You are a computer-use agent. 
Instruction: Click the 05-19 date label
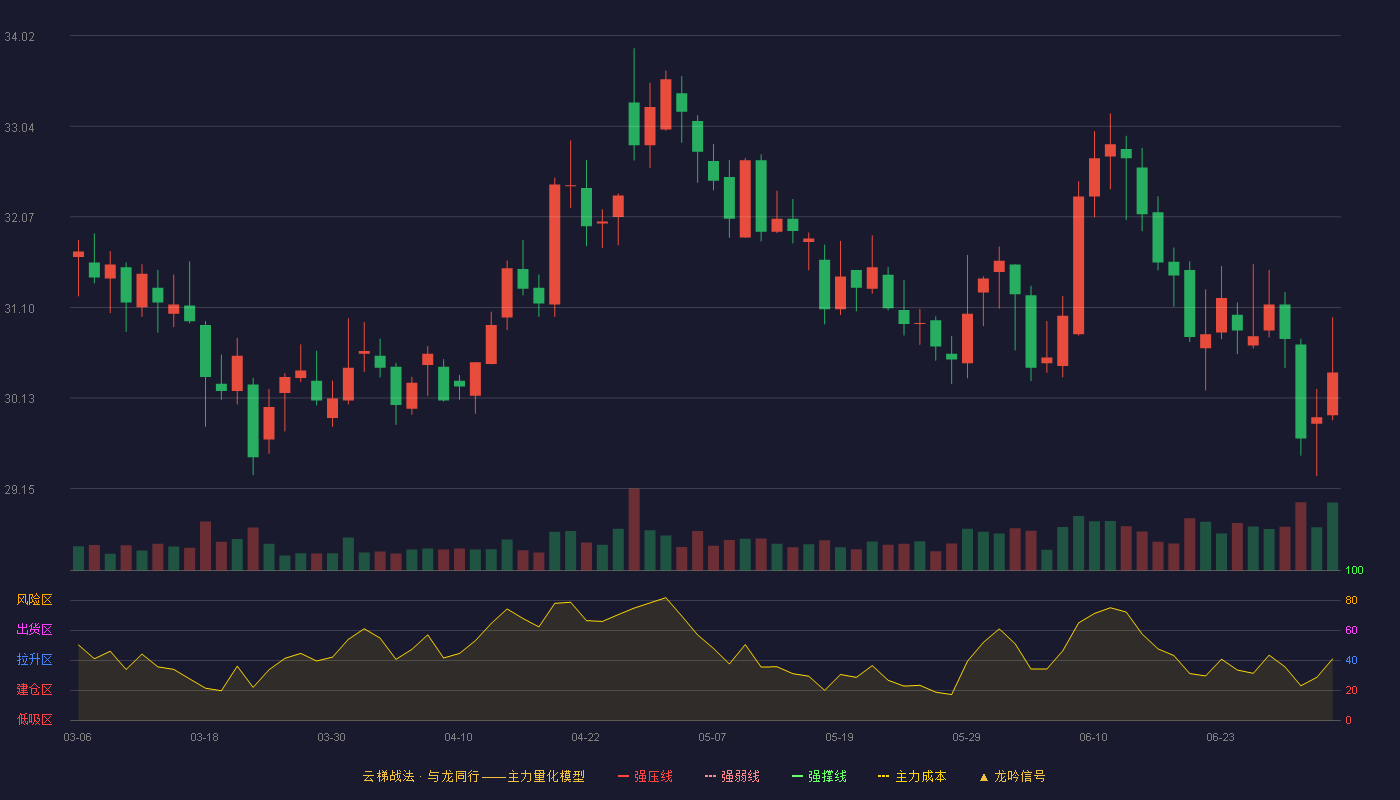tap(840, 737)
